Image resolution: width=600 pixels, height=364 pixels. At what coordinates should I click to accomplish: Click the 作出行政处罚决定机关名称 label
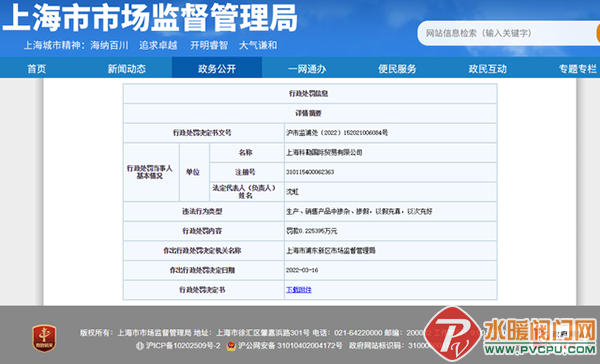(202, 251)
